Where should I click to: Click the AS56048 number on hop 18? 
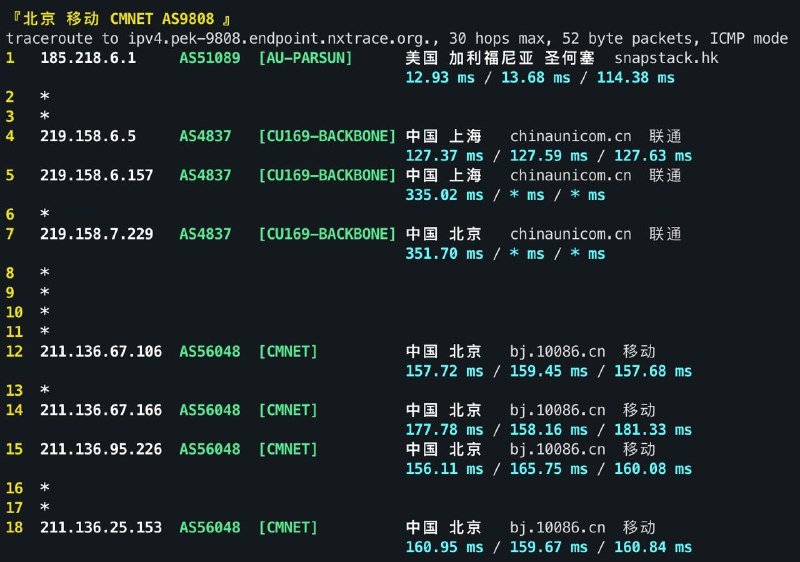click(209, 527)
